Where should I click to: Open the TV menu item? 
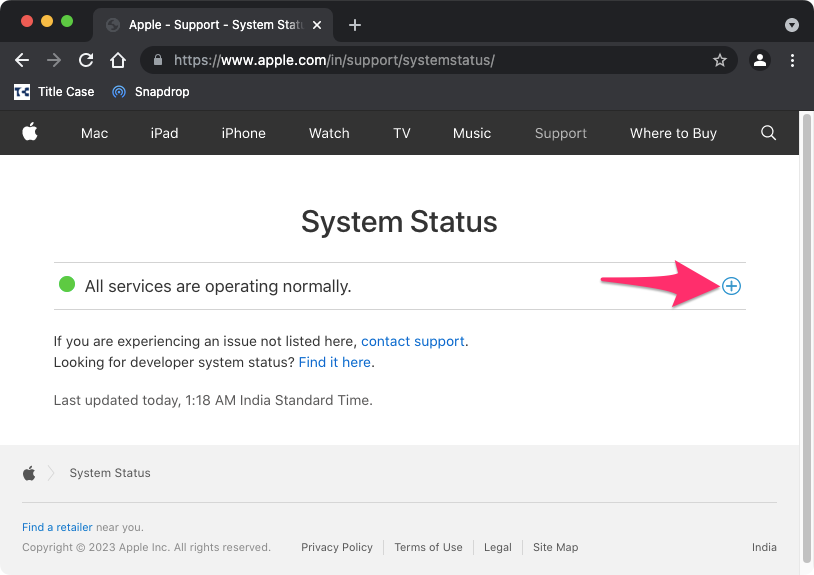(401, 133)
